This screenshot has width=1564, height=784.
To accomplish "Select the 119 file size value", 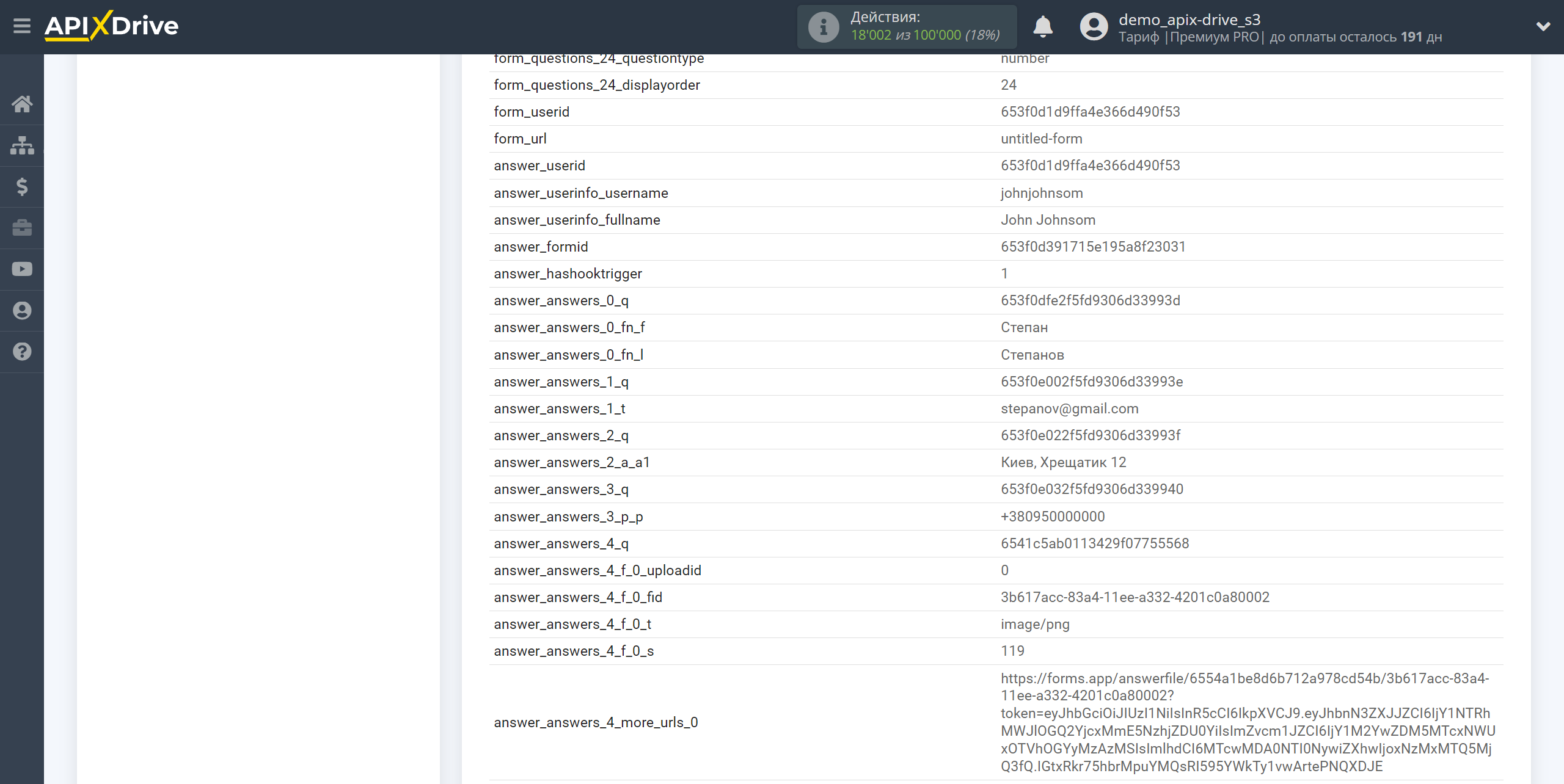I will click(1012, 651).
